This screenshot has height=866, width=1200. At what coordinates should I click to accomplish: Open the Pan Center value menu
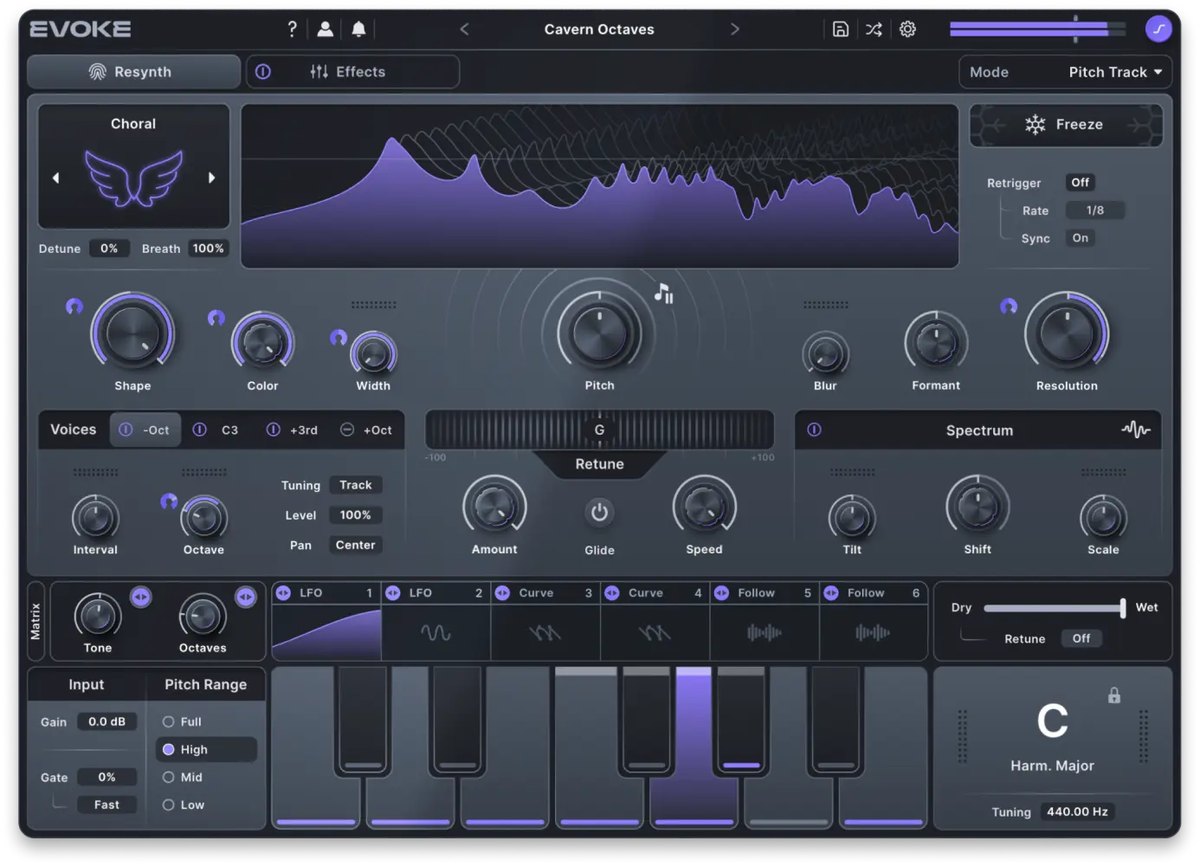tap(356, 545)
